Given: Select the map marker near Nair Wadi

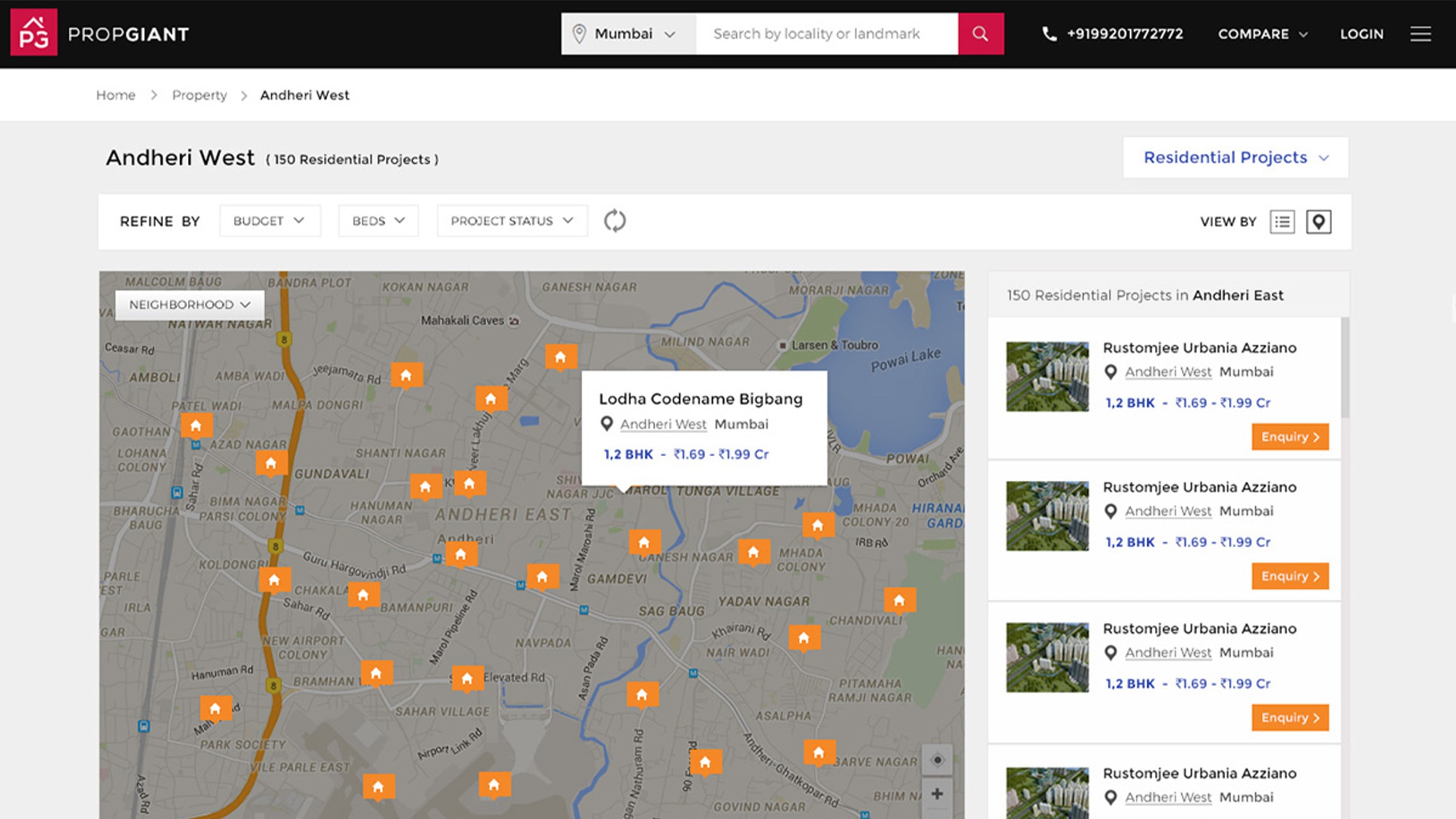Looking at the screenshot, I should tap(804, 638).
